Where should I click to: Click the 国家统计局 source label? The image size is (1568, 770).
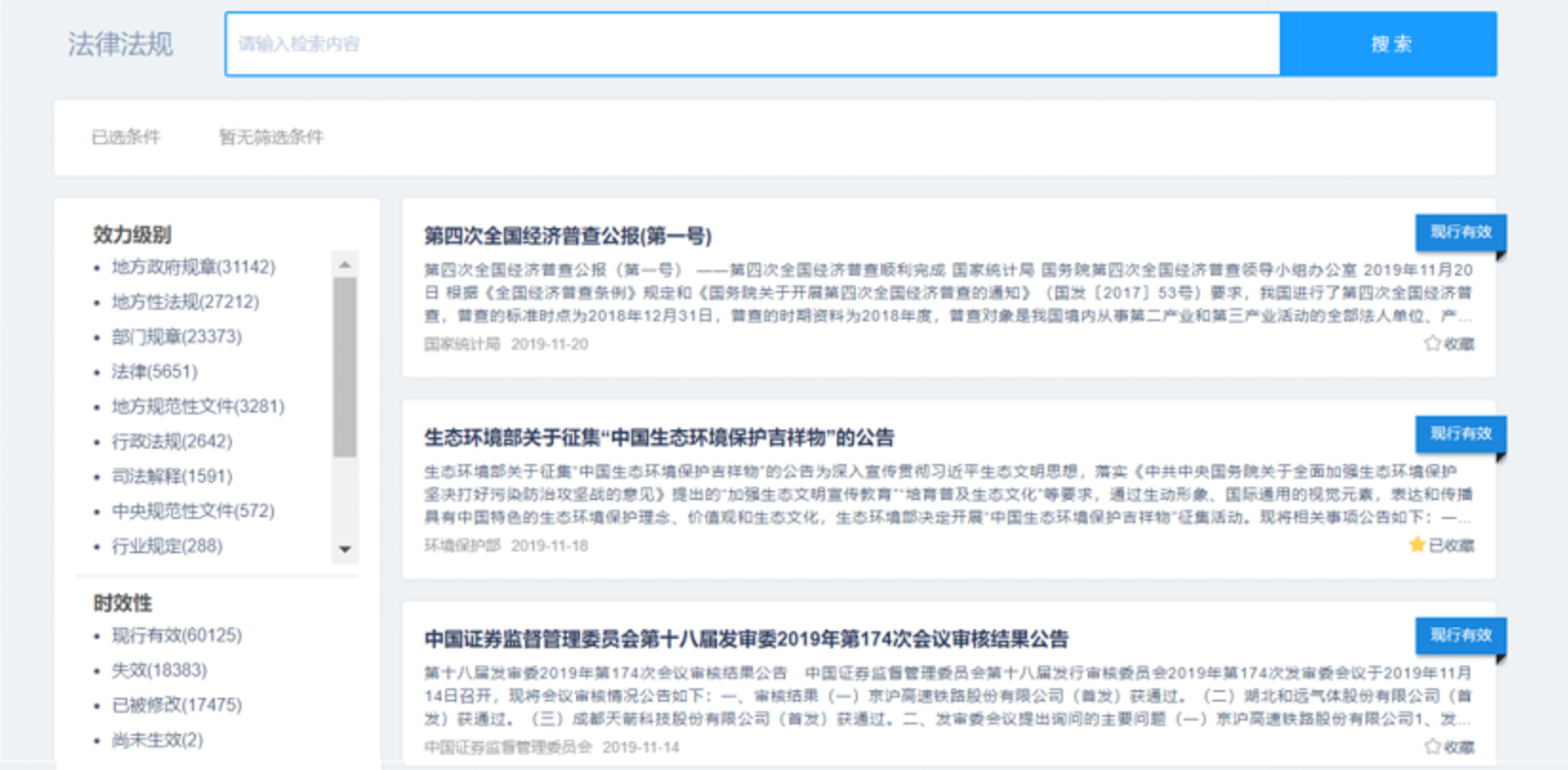[x=462, y=344]
